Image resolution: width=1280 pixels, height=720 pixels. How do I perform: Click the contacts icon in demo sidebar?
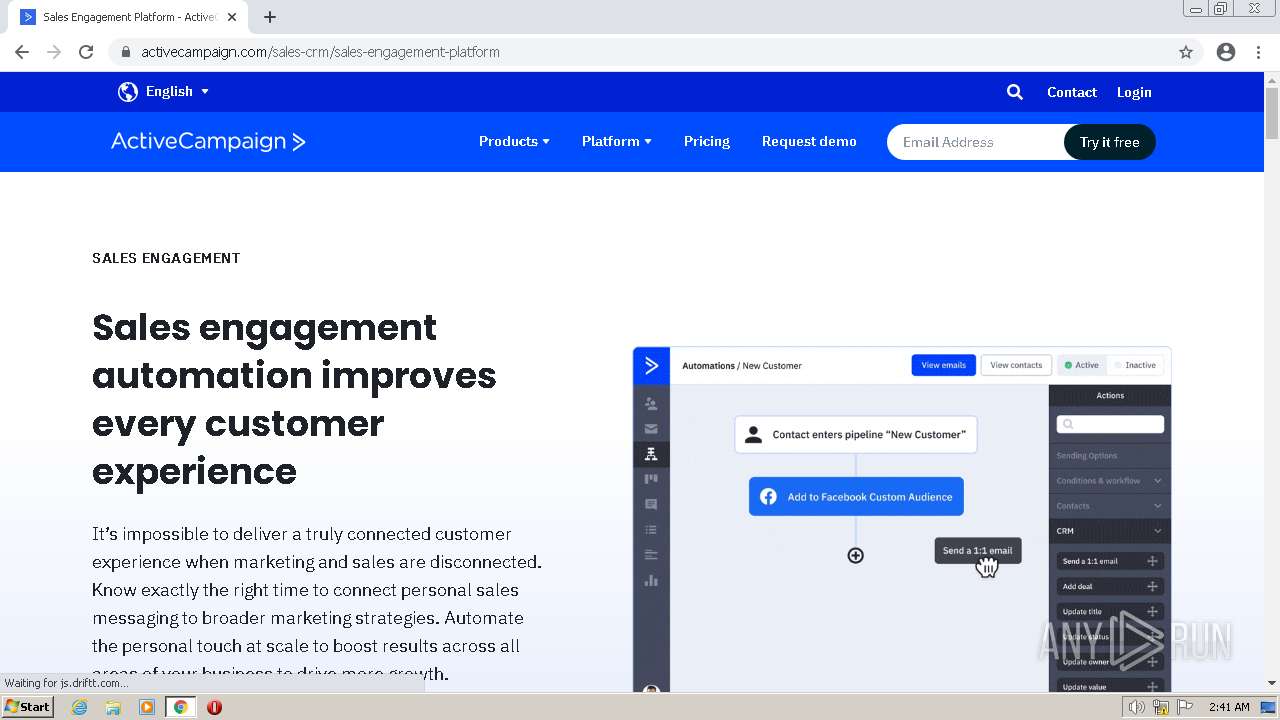(x=651, y=404)
